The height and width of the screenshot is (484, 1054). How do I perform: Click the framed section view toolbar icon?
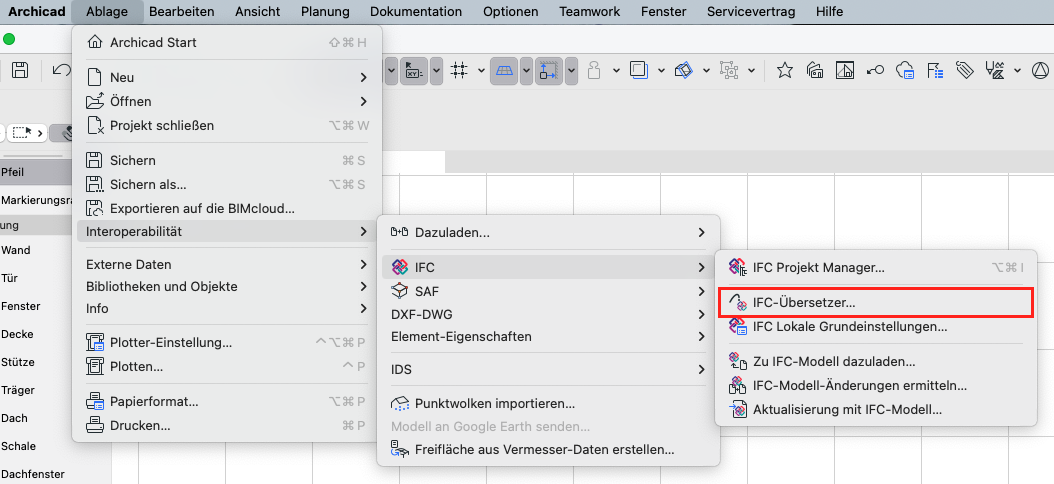coord(844,70)
